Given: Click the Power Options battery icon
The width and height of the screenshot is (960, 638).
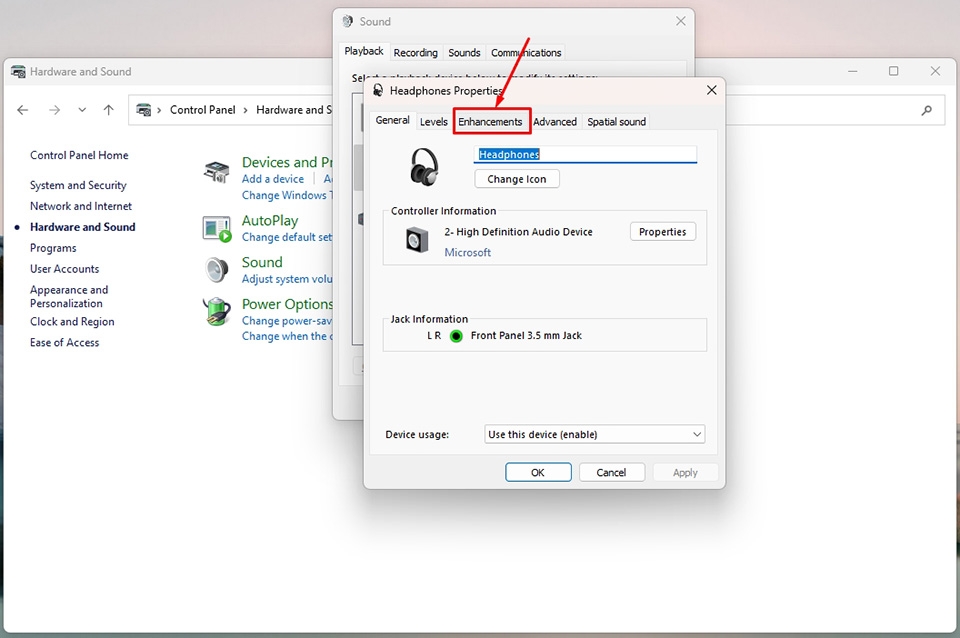Looking at the screenshot, I should [x=216, y=312].
